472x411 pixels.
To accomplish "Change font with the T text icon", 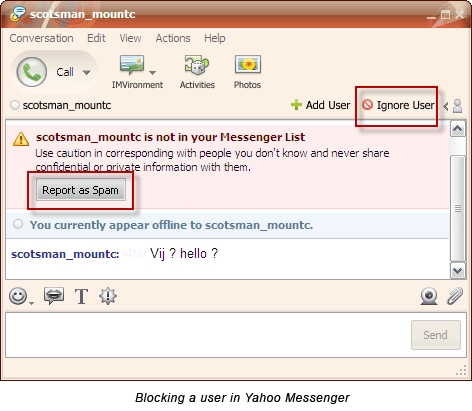I will click(81, 296).
